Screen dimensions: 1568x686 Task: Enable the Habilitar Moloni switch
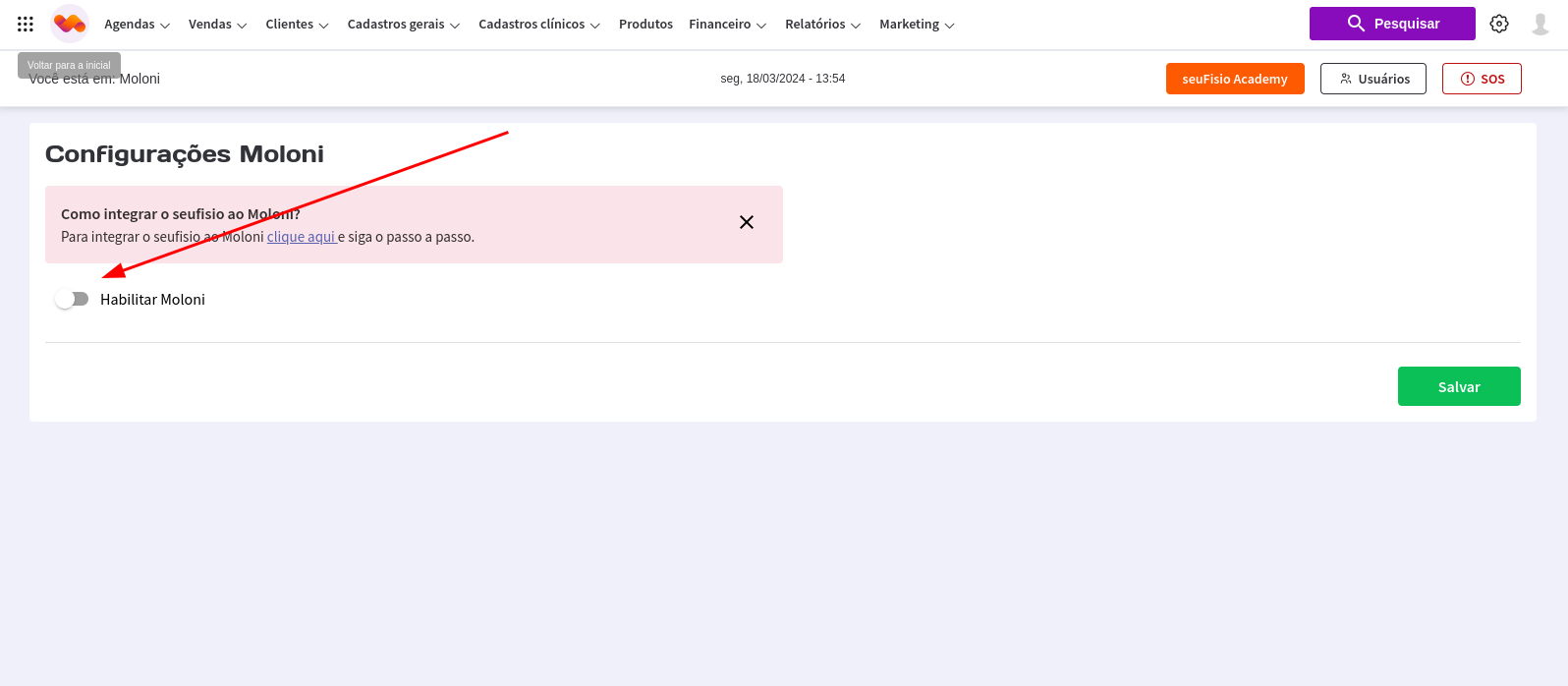(x=72, y=299)
